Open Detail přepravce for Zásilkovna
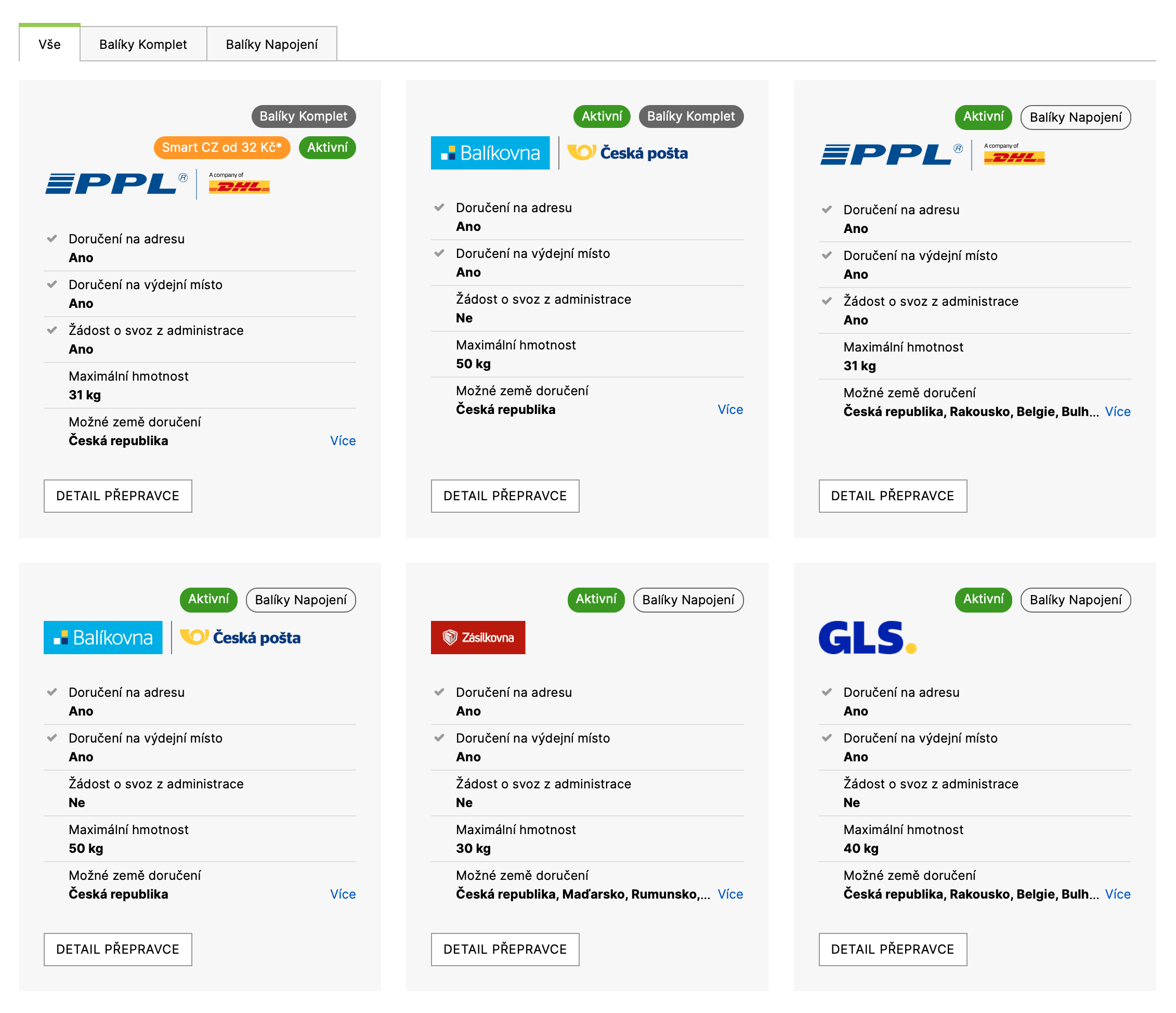Screen dimensions: 1176x1013 click(x=505, y=949)
